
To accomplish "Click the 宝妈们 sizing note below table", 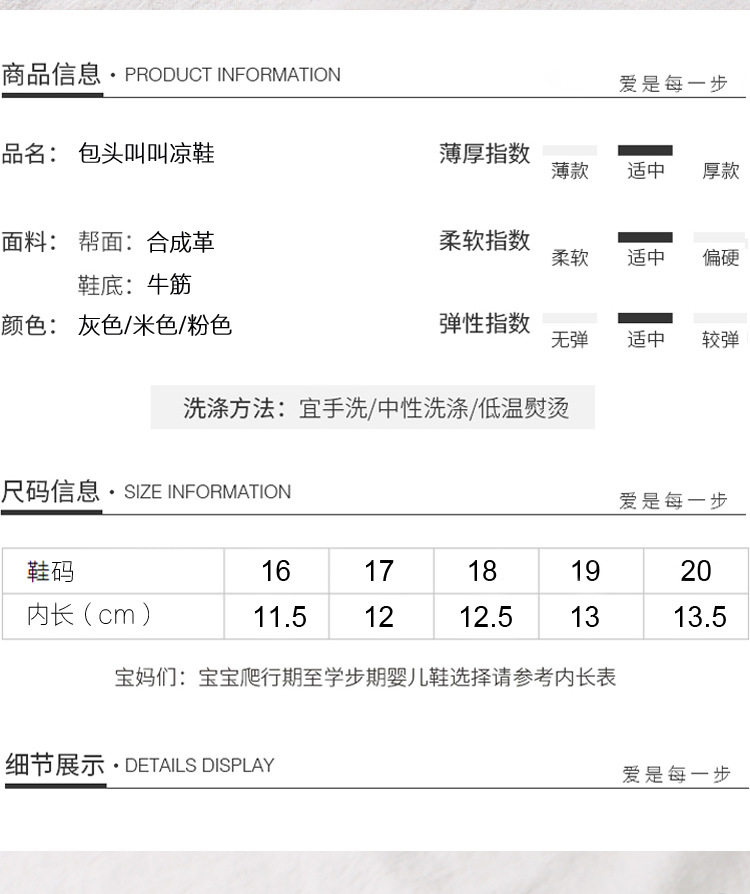I will tap(366, 677).
